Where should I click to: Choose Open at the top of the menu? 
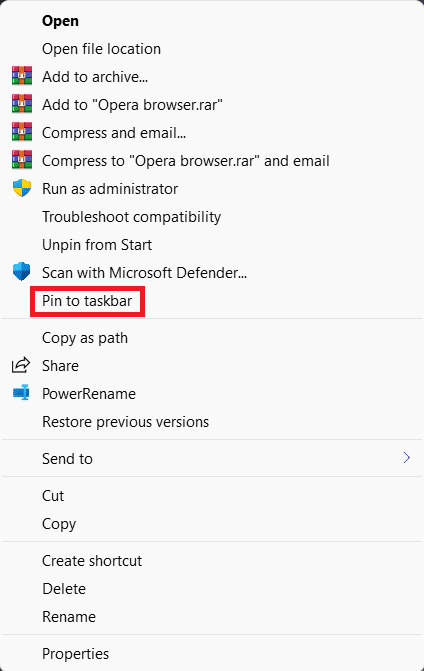60,21
